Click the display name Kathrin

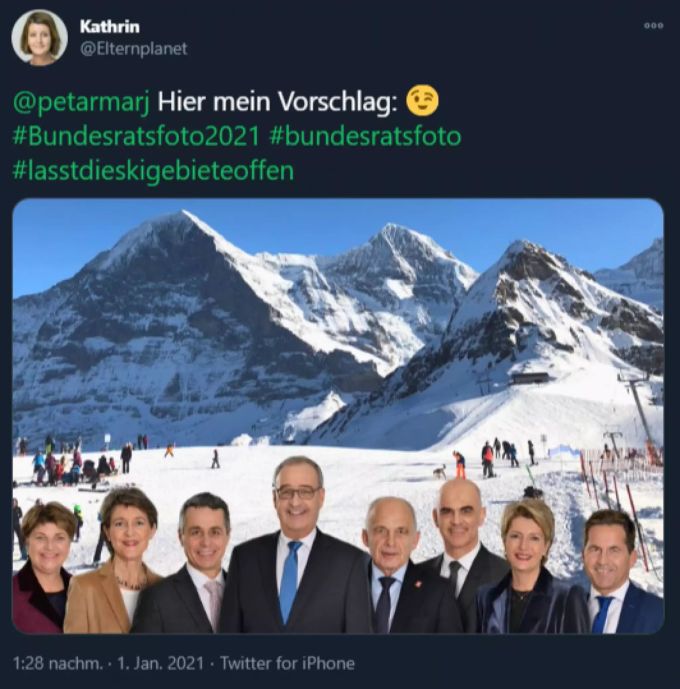[x=110, y=27]
